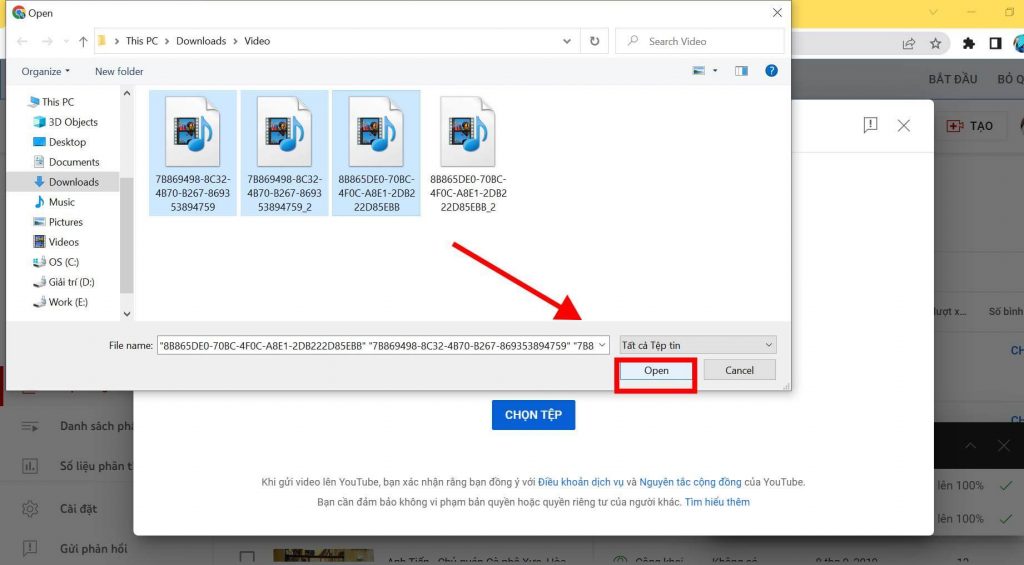Open Desktop in navigation pane

tap(59, 142)
